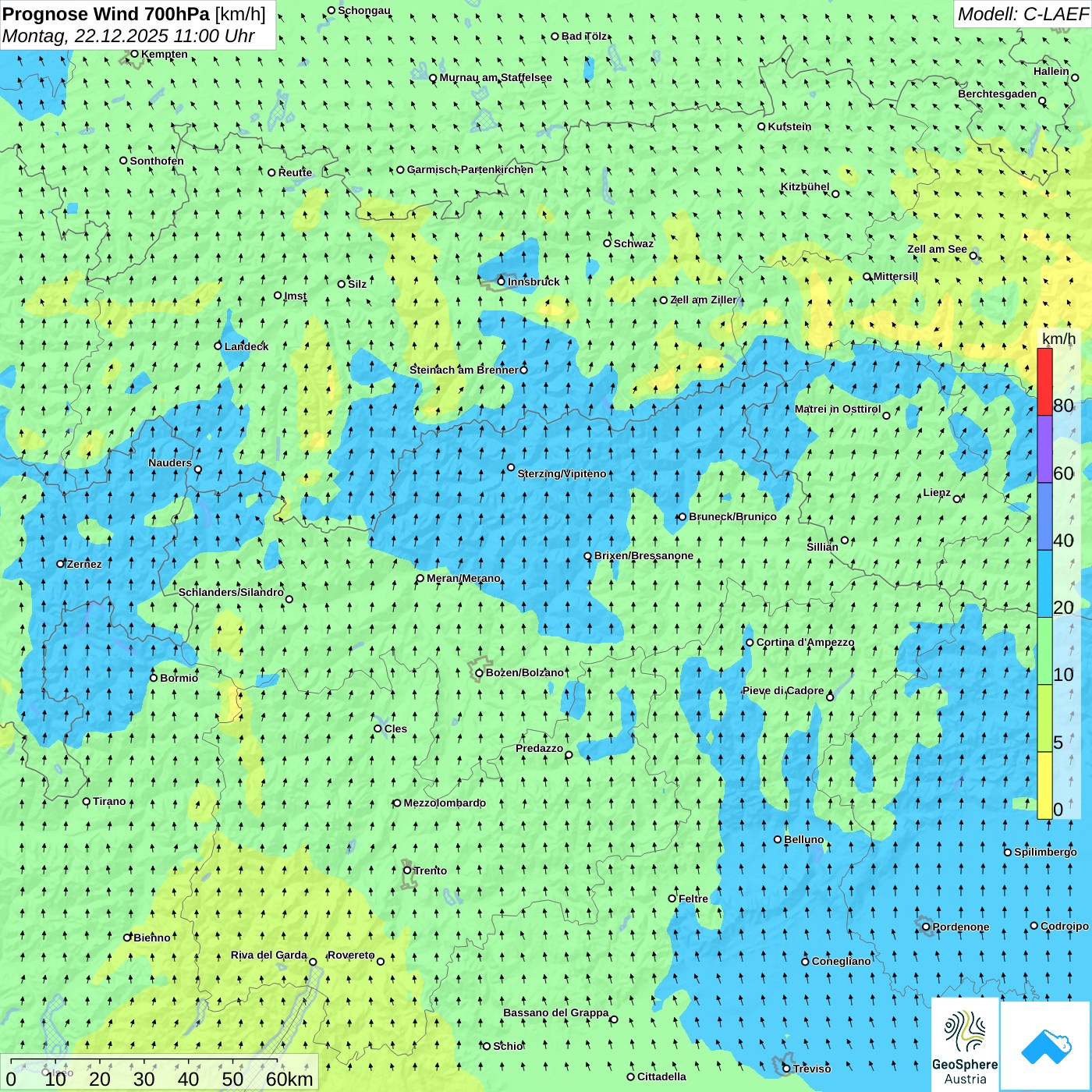Screen dimensions: 1092x1092
Task: Click the Mittersill city label
Action: (x=895, y=276)
